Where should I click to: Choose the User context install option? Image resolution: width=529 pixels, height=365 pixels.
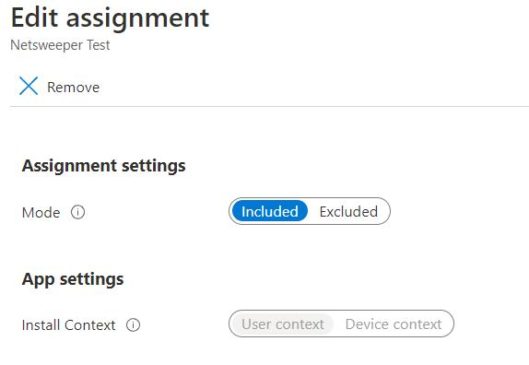(x=282, y=324)
